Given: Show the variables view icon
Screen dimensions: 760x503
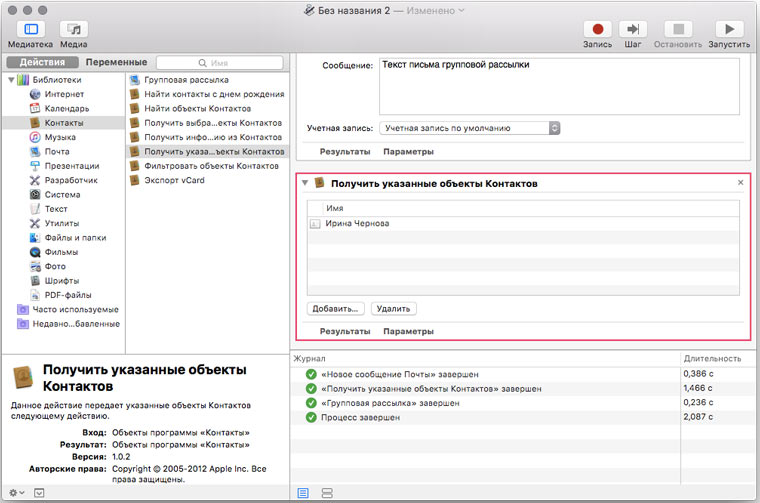Looking at the screenshot, I should (x=327, y=493).
